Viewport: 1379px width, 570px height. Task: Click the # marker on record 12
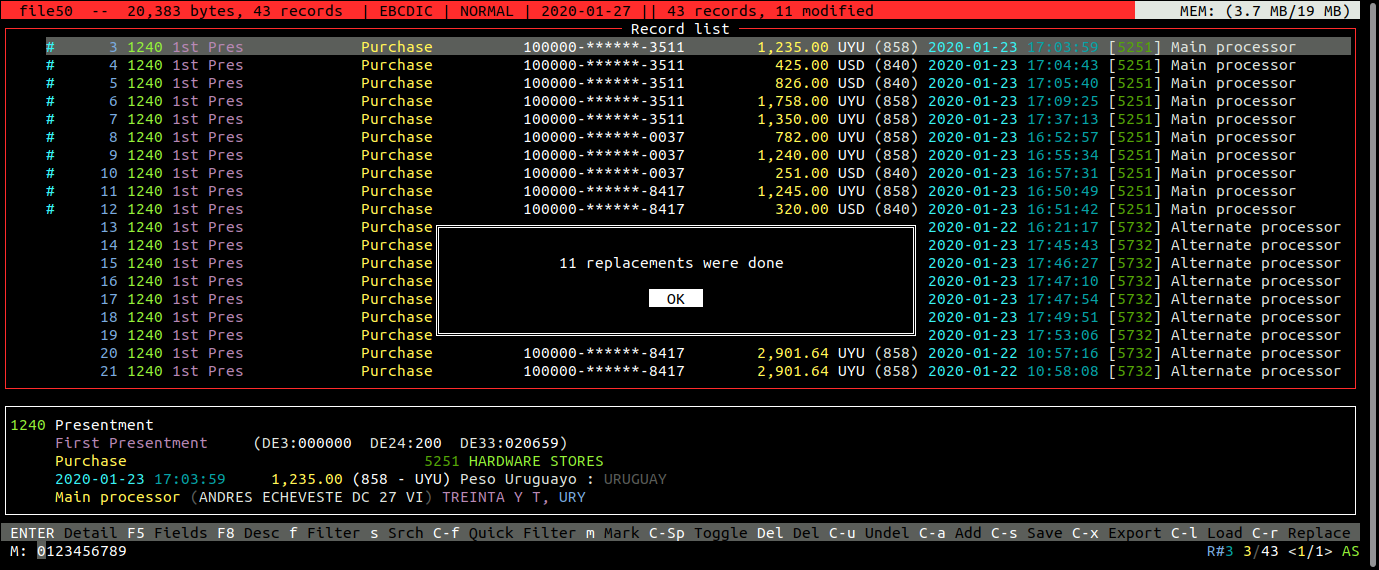[x=50, y=209]
